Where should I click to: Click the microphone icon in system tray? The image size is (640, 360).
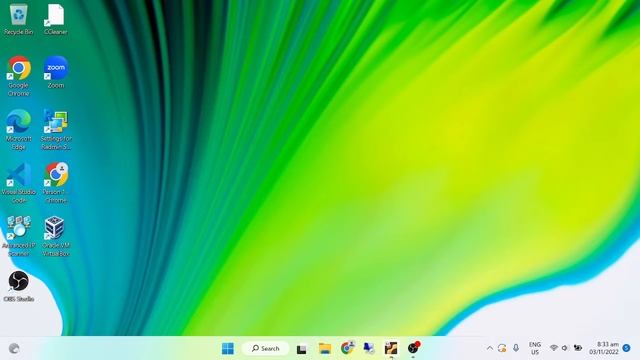pyautogui.click(x=516, y=348)
